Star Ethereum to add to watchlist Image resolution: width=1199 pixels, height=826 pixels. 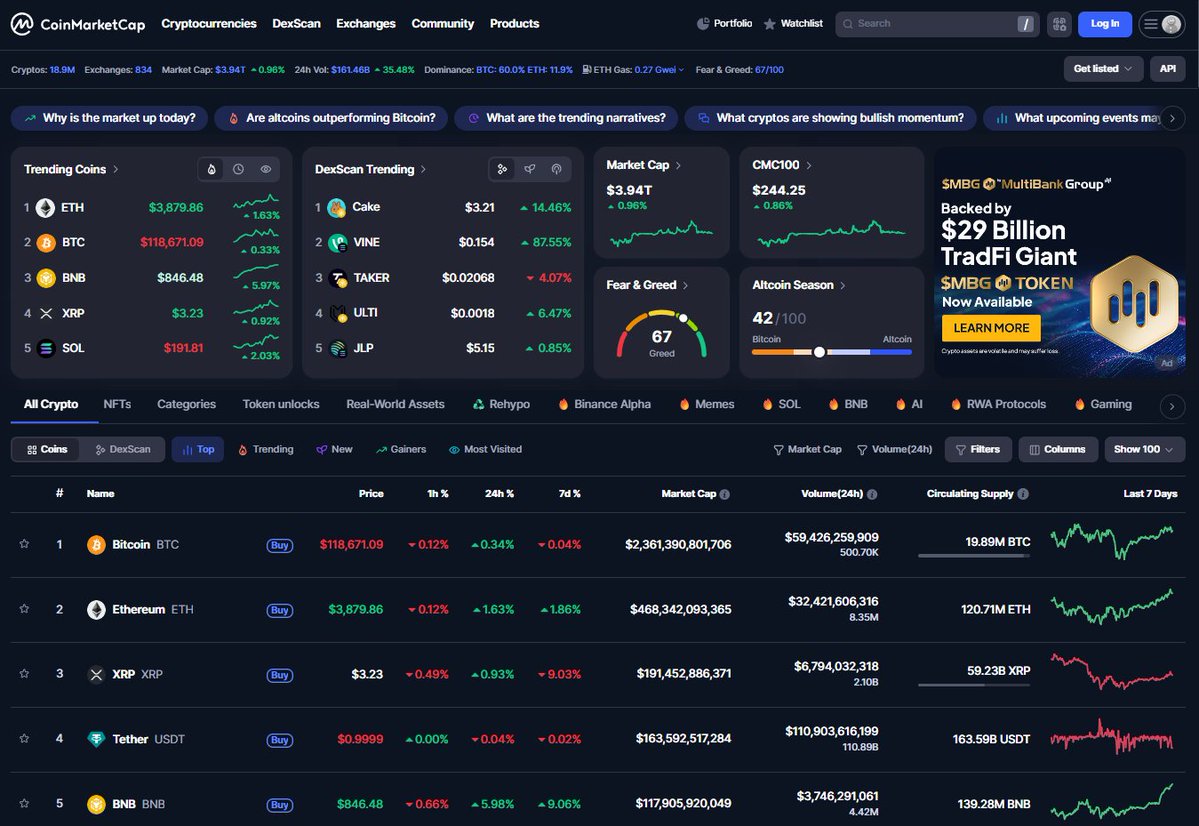[24, 609]
